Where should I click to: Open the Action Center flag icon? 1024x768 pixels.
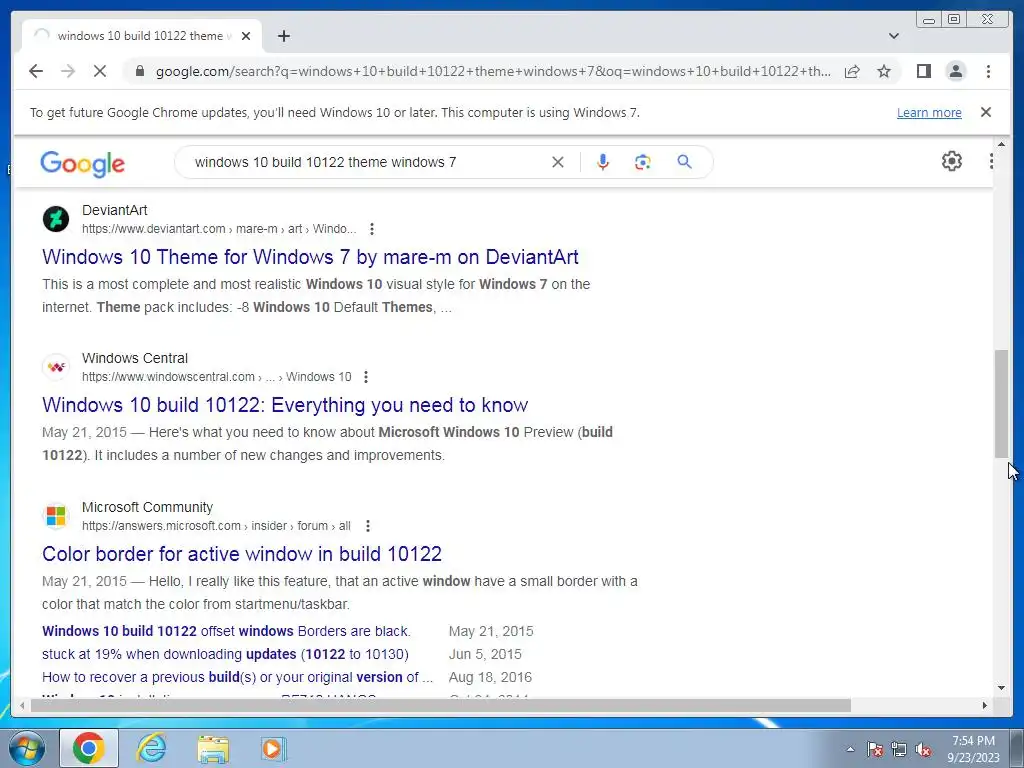point(874,750)
